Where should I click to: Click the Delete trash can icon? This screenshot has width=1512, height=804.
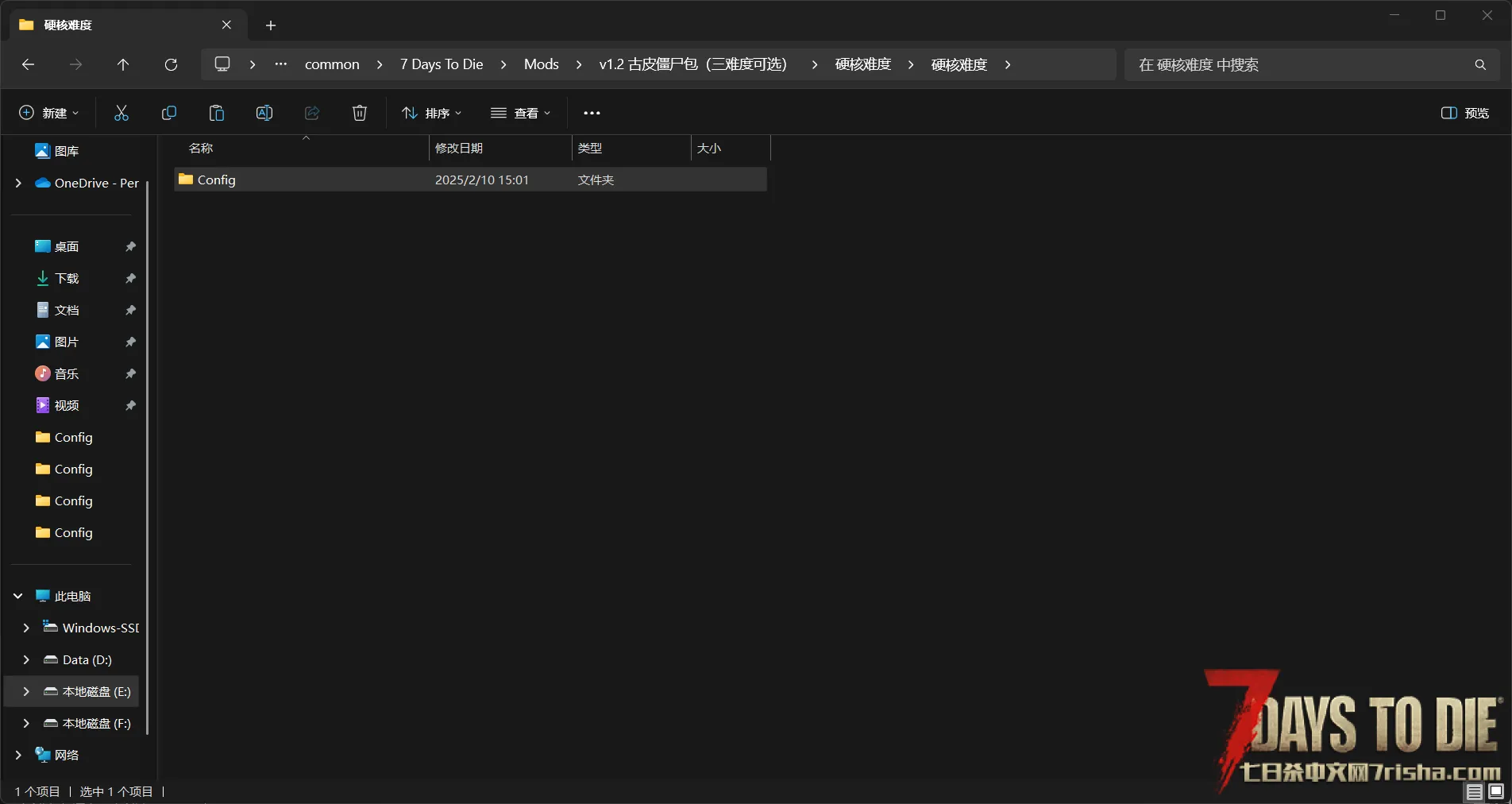(x=360, y=113)
